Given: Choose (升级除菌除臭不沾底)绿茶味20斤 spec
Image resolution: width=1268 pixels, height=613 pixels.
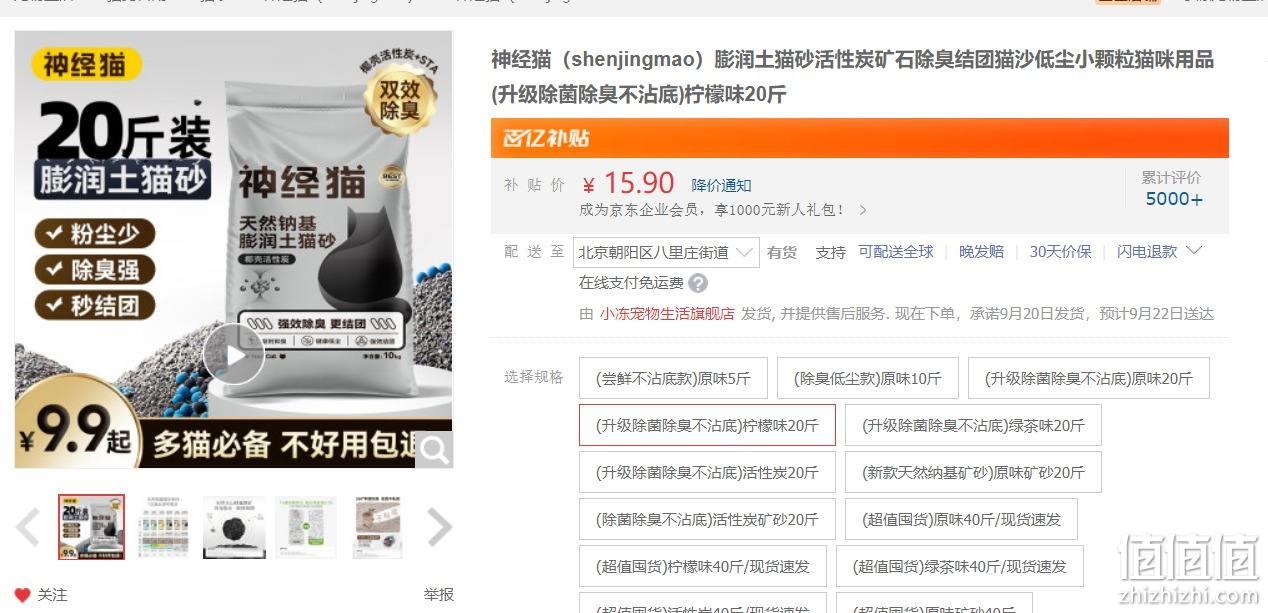Looking at the screenshot, I should pyautogui.click(x=973, y=425).
